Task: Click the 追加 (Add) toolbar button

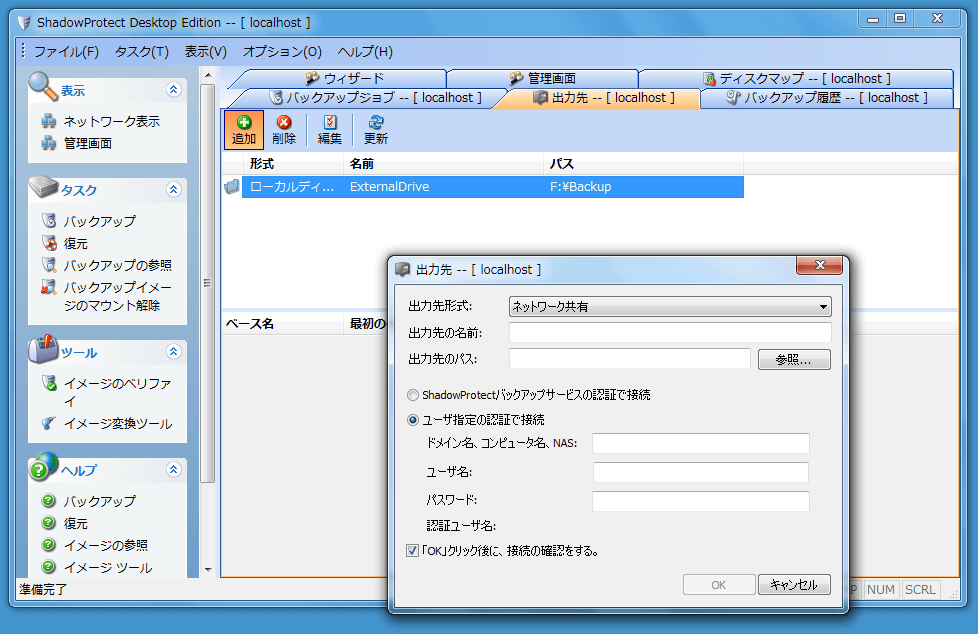Action: click(x=244, y=130)
